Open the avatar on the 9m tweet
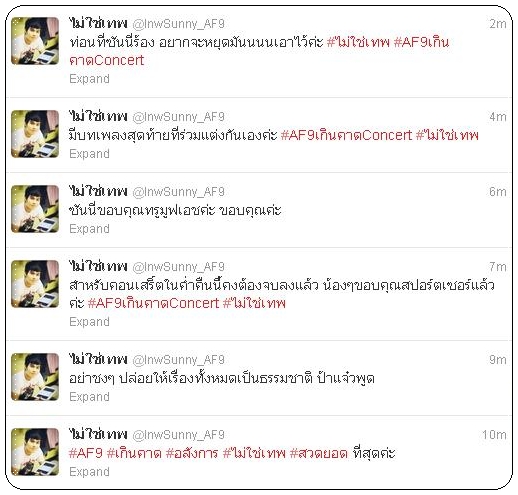The image size is (518, 495). click(x=35, y=377)
